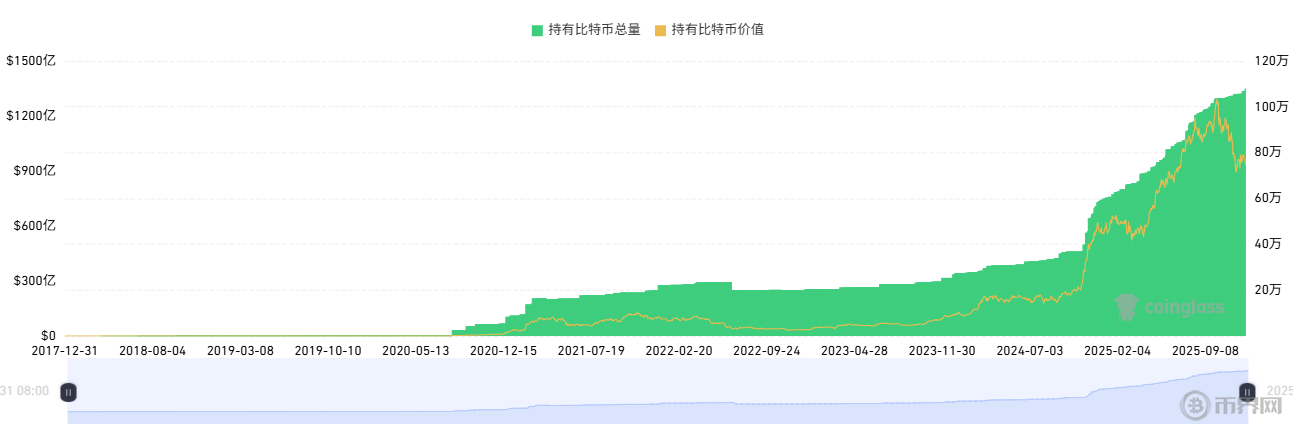The image size is (1293, 433).
Task: Click the $0 label on left axis
Action: (x=46, y=336)
